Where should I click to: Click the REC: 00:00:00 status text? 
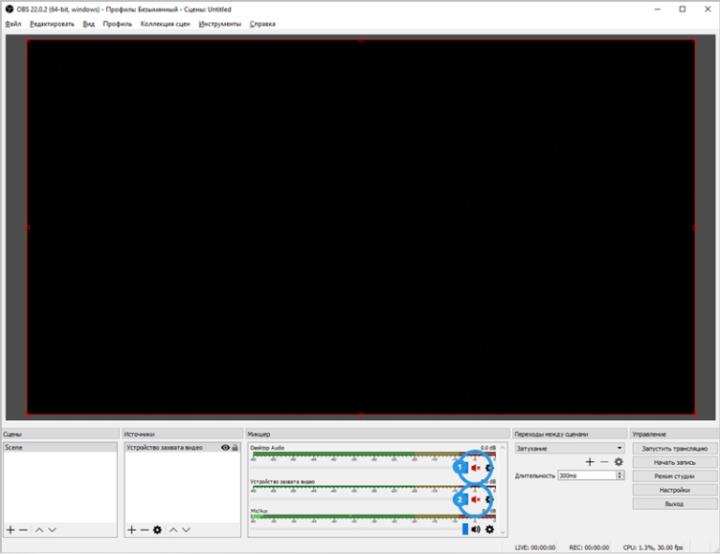[589, 548]
